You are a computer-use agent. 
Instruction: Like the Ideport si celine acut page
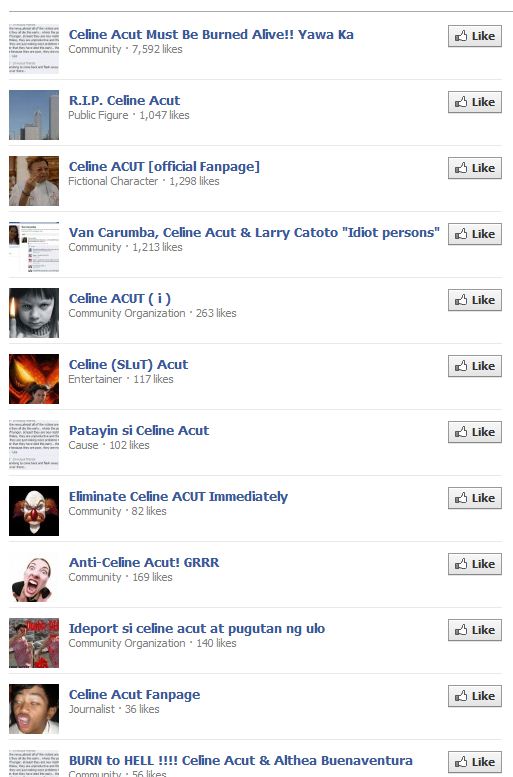coord(474,630)
